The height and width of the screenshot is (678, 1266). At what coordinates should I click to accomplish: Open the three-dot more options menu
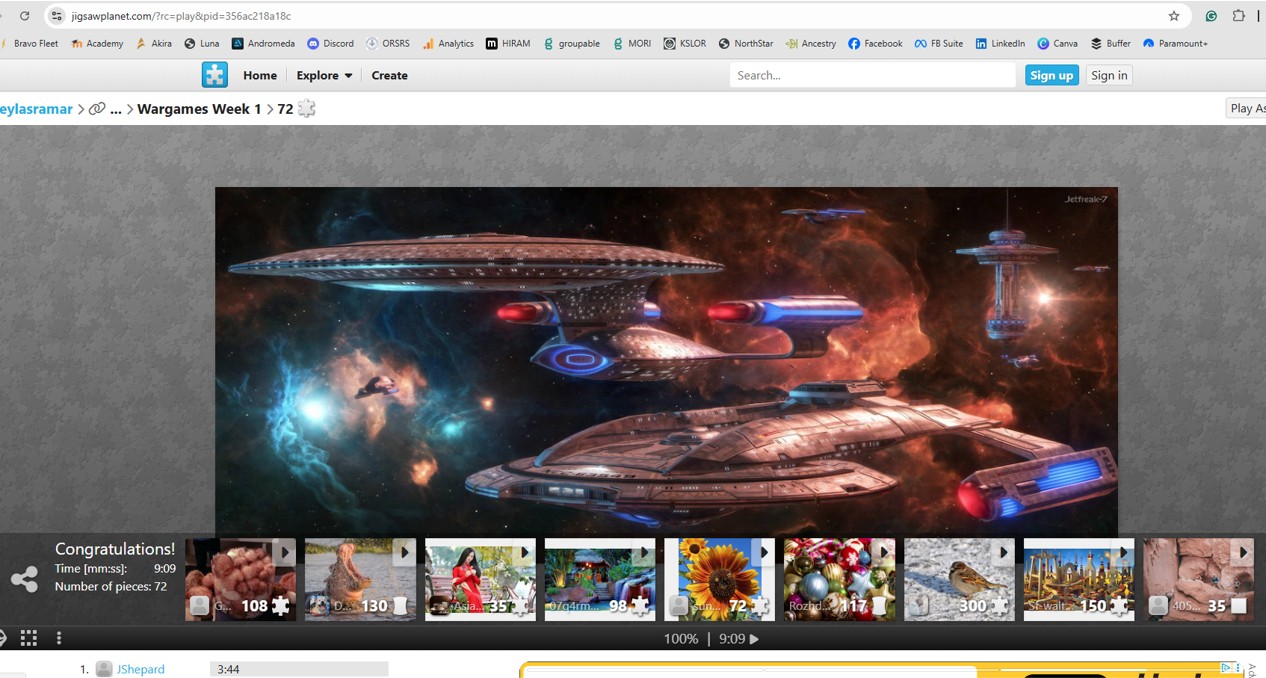pyautogui.click(x=59, y=638)
